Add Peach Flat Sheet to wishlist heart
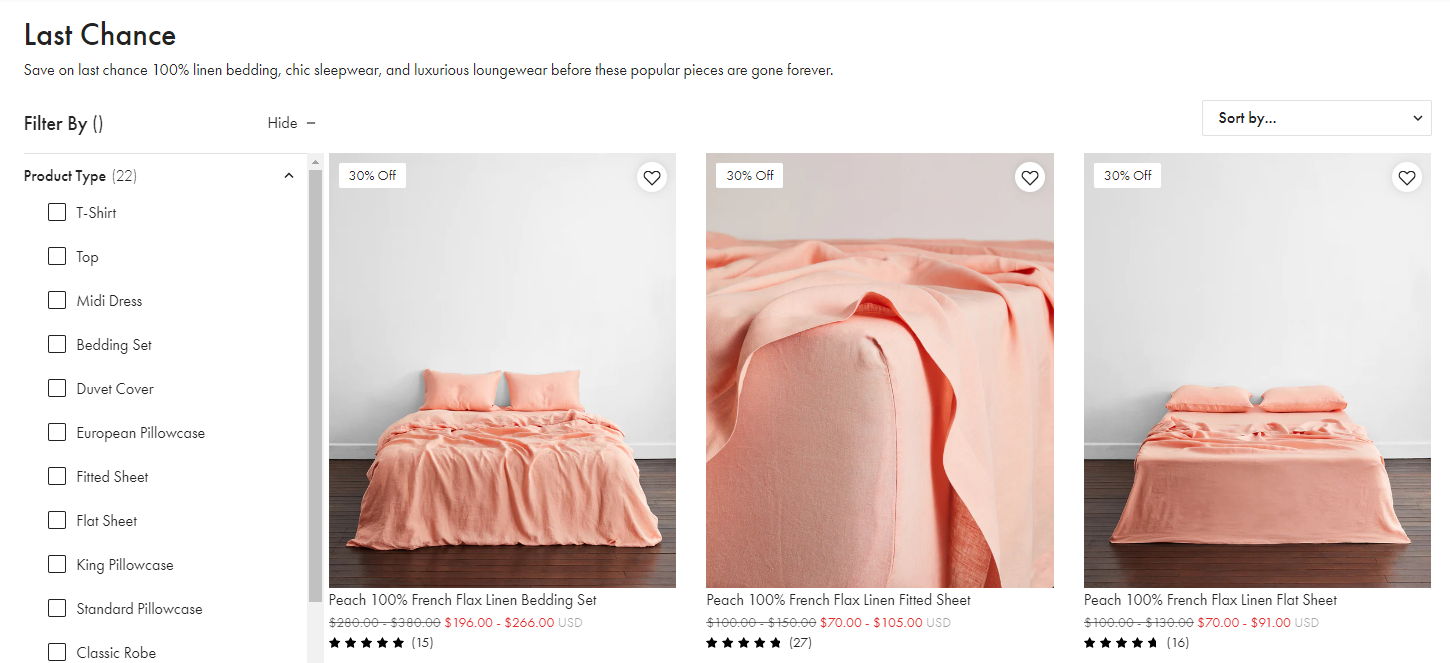The width and height of the screenshot is (1450, 663). [1407, 178]
